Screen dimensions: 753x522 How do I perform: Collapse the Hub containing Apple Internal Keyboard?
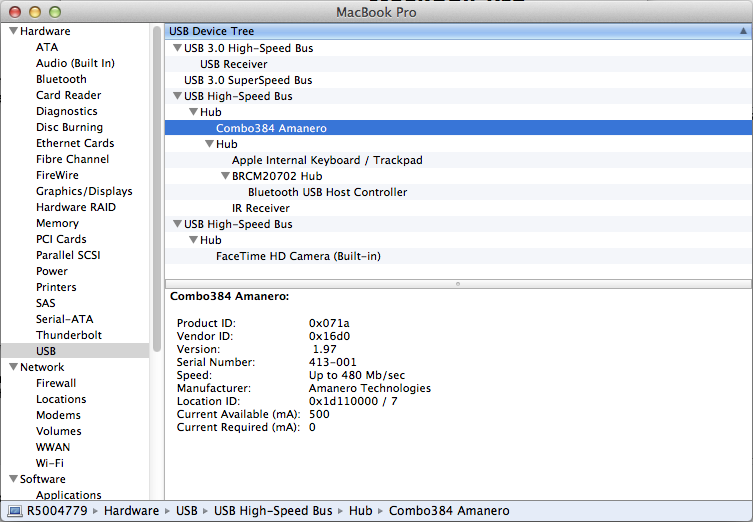click(209, 144)
